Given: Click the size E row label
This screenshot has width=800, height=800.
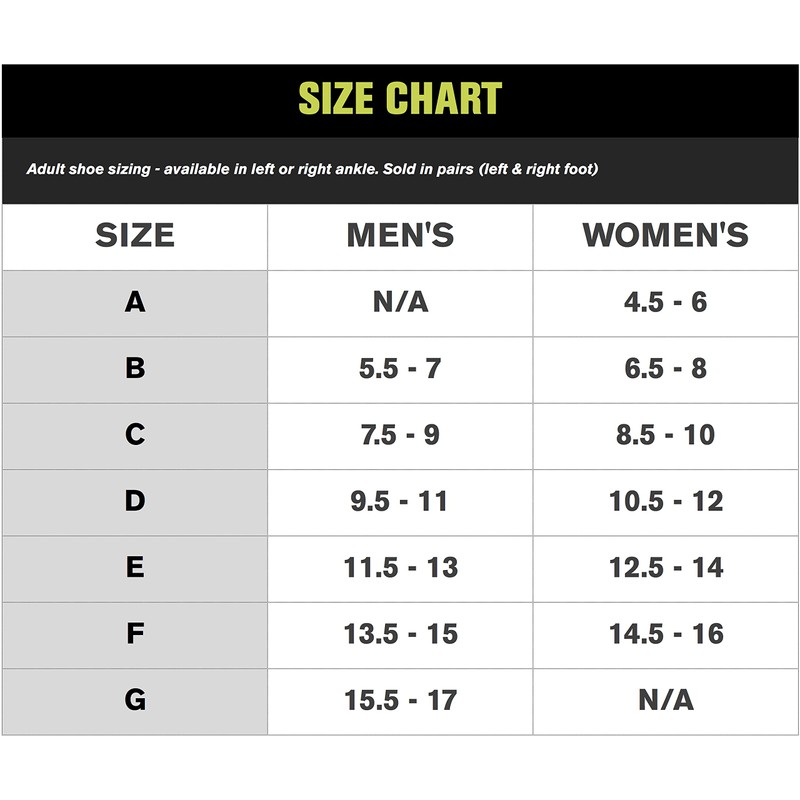Looking at the screenshot, I should (135, 567).
